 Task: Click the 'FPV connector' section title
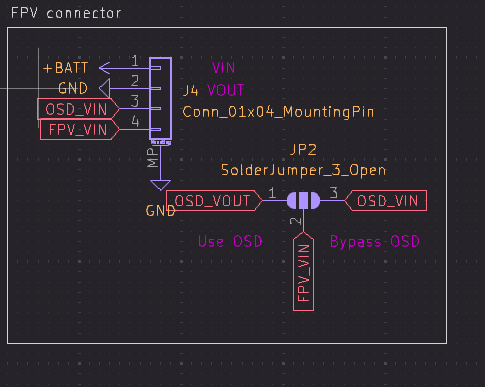click(x=66, y=13)
